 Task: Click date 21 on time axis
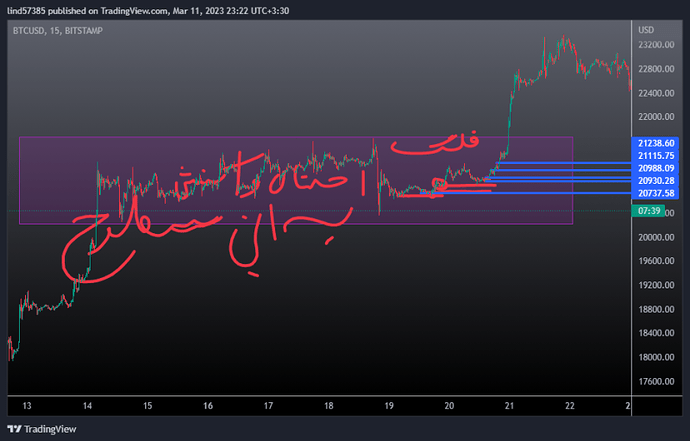[x=509, y=405]
